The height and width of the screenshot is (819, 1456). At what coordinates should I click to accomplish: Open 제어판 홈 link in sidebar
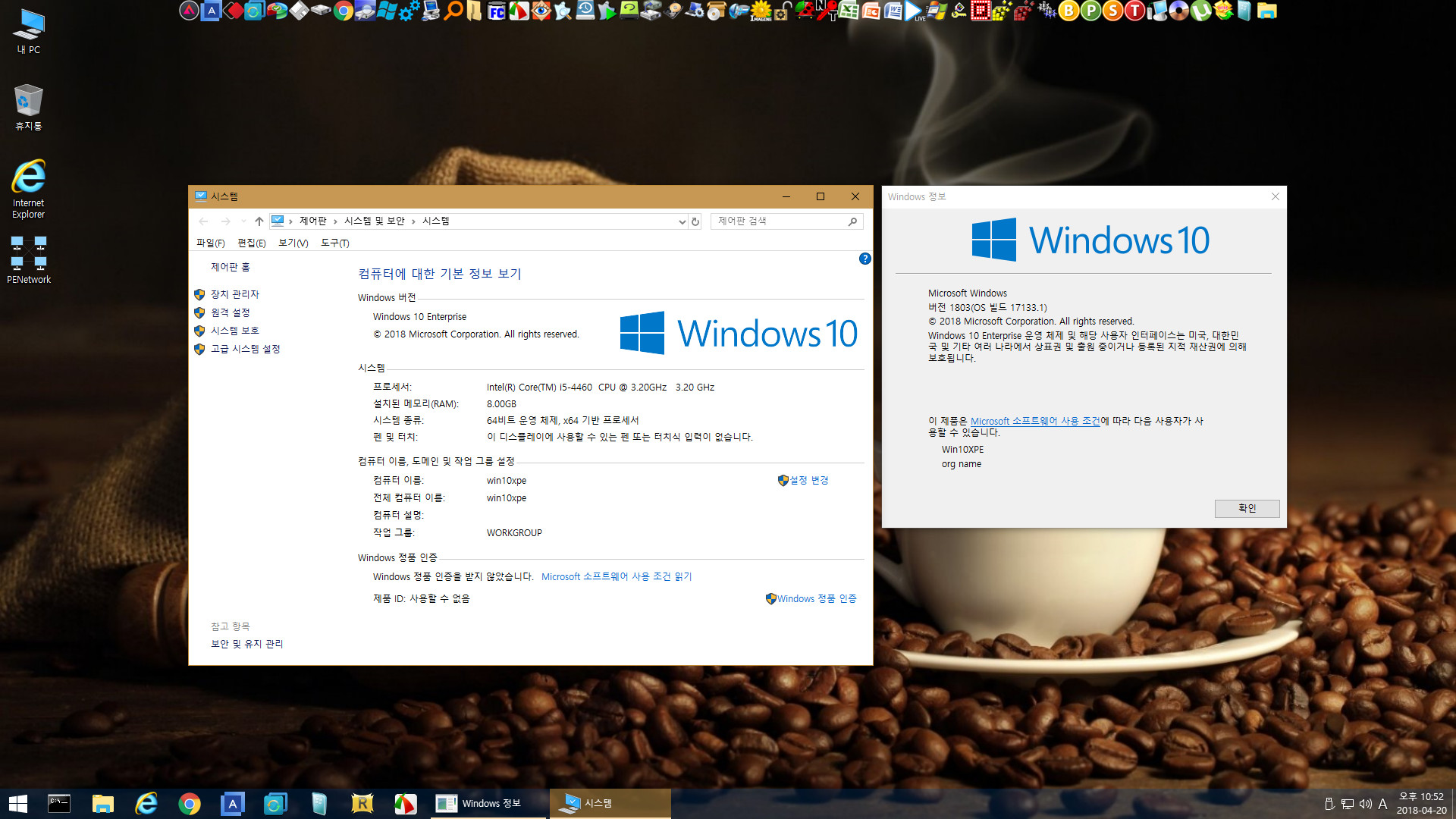tap(231, 267)
